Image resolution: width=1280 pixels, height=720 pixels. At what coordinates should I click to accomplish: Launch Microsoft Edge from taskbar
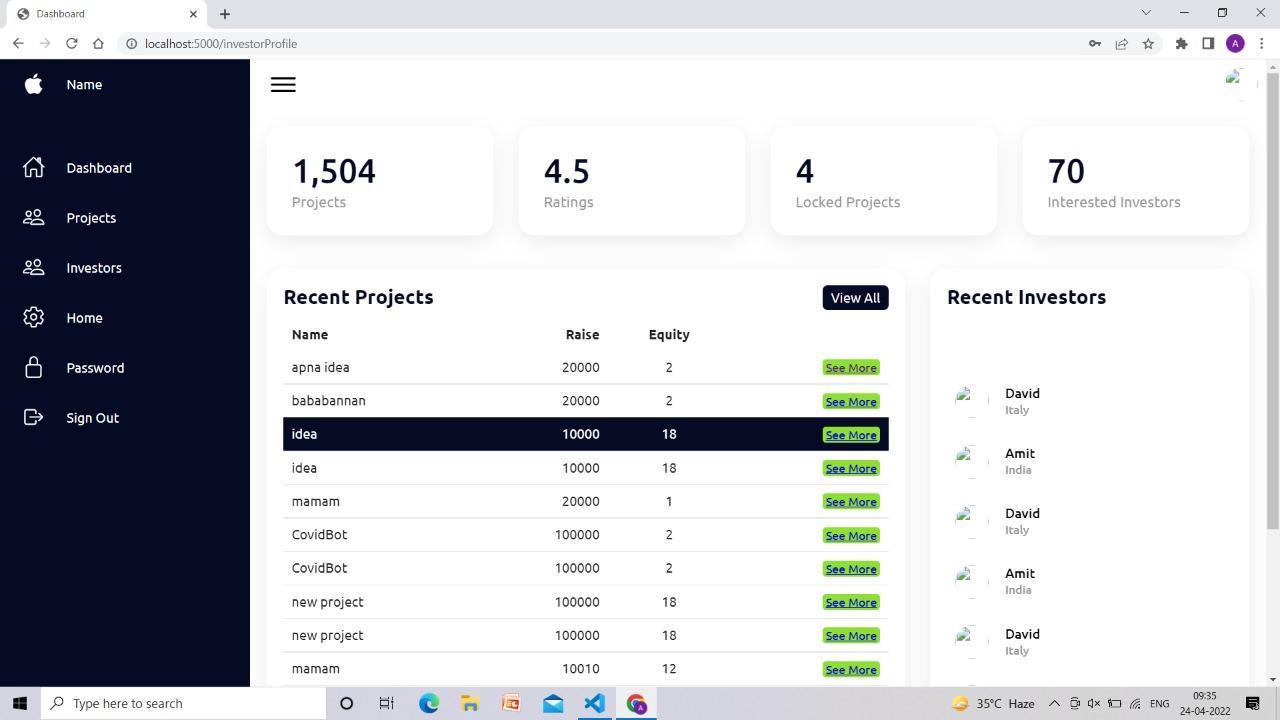pyautogui.click(x=428, y=703)
